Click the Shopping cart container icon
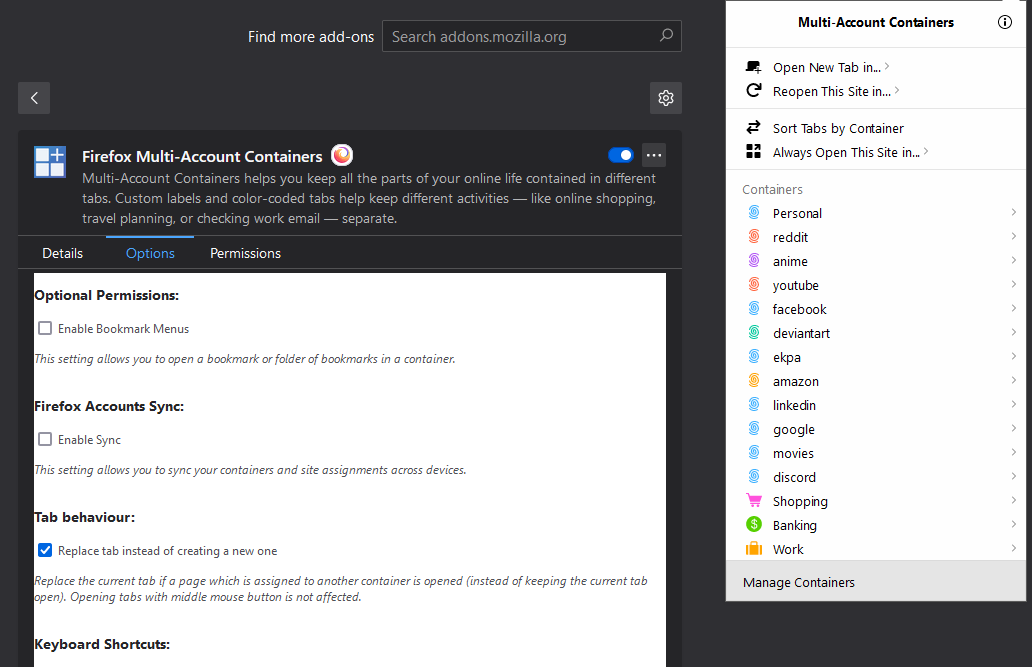 pos(754,500)
